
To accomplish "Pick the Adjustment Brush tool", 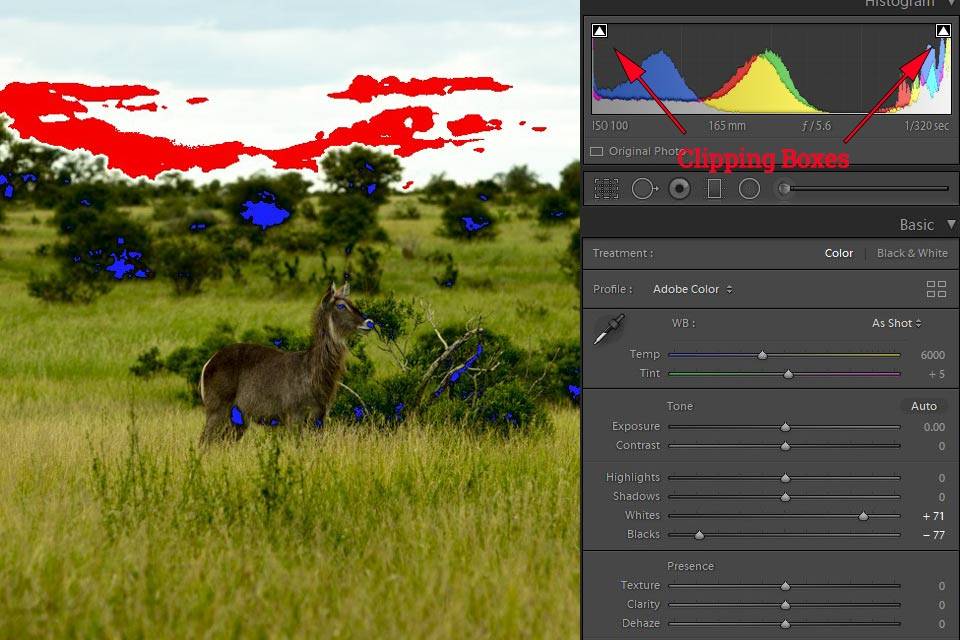I will point(786,188).
